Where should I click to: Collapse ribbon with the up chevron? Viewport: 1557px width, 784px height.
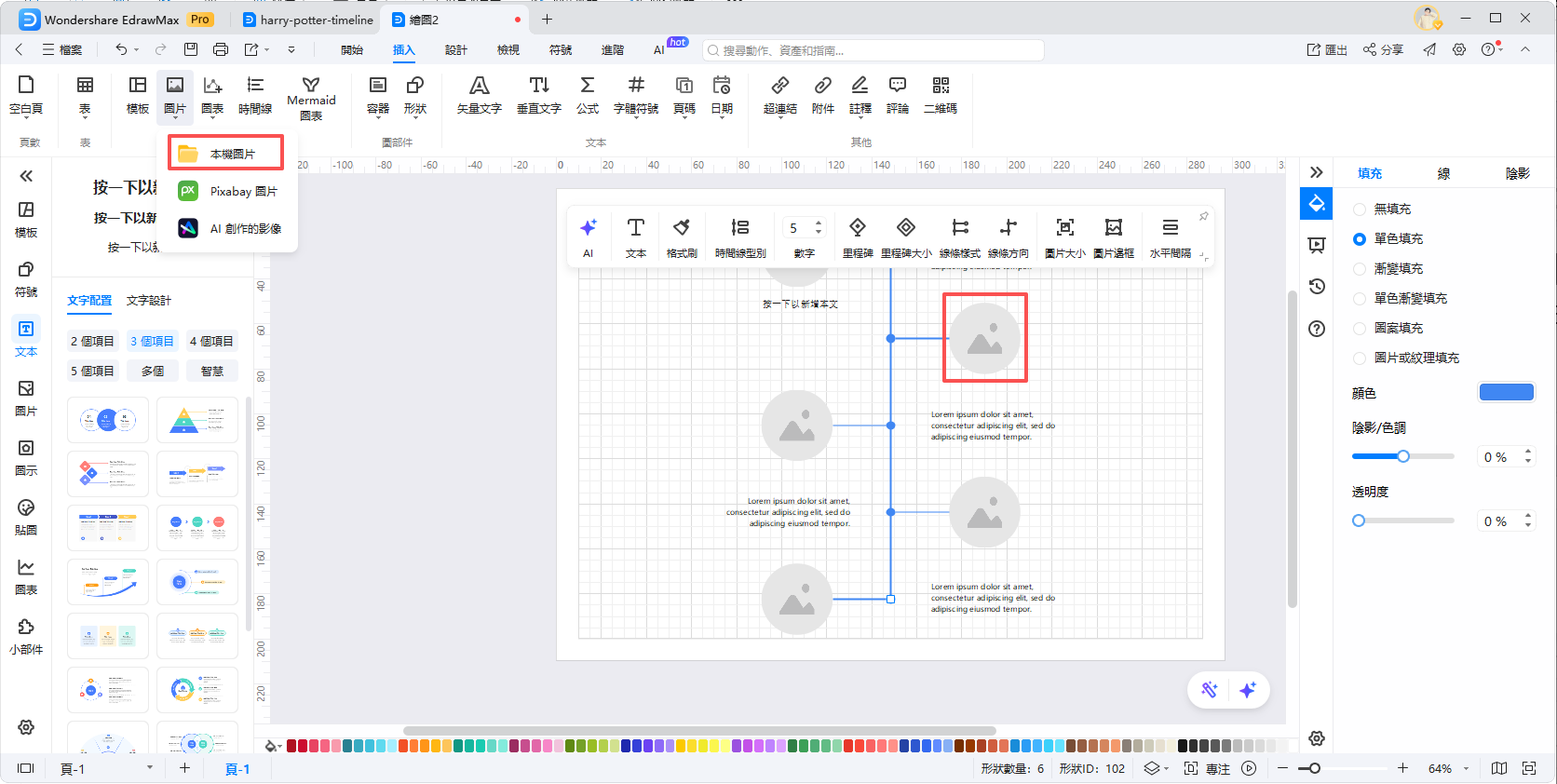1525,49
